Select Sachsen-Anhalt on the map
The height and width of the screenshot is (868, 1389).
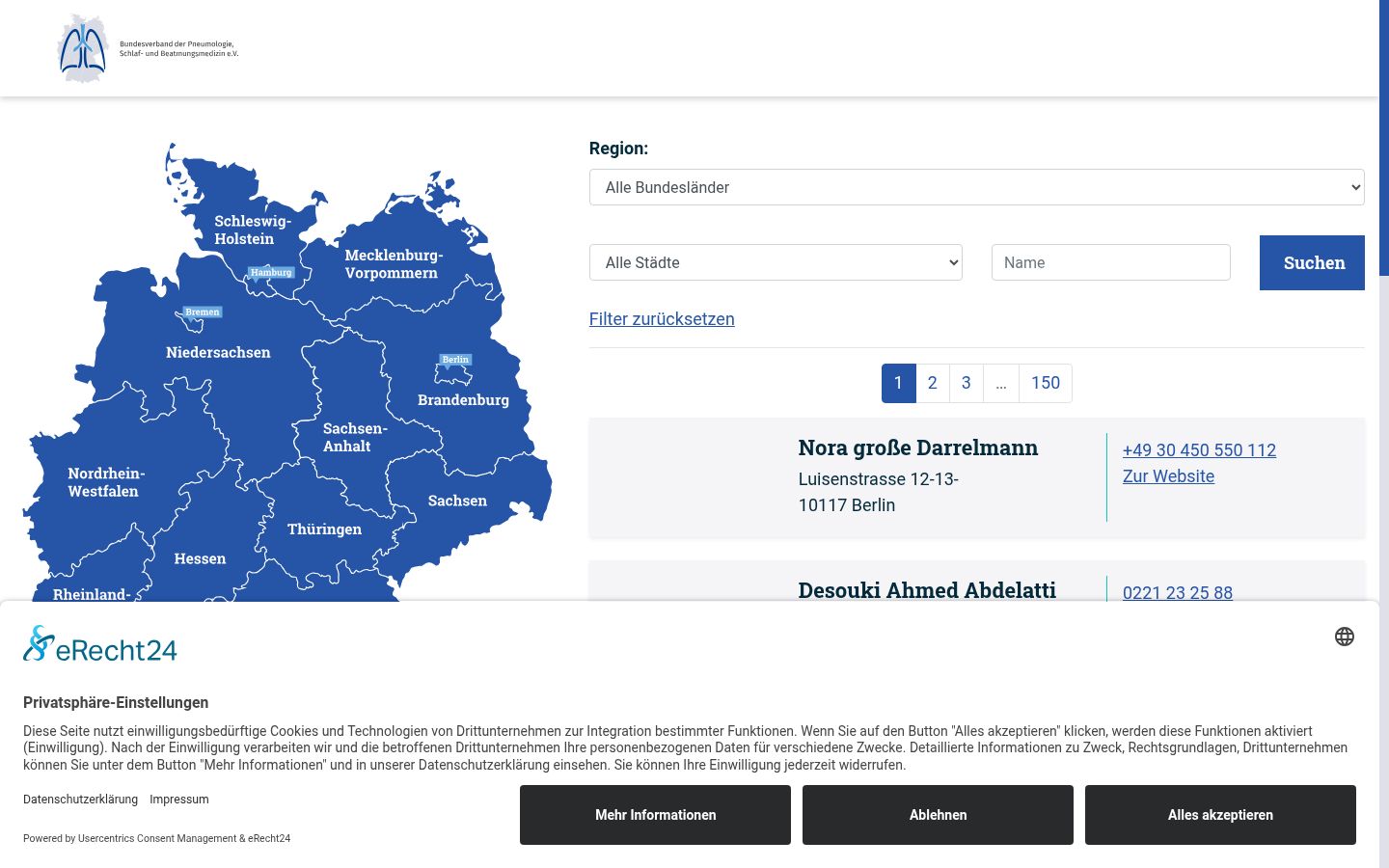coord(354,437)
